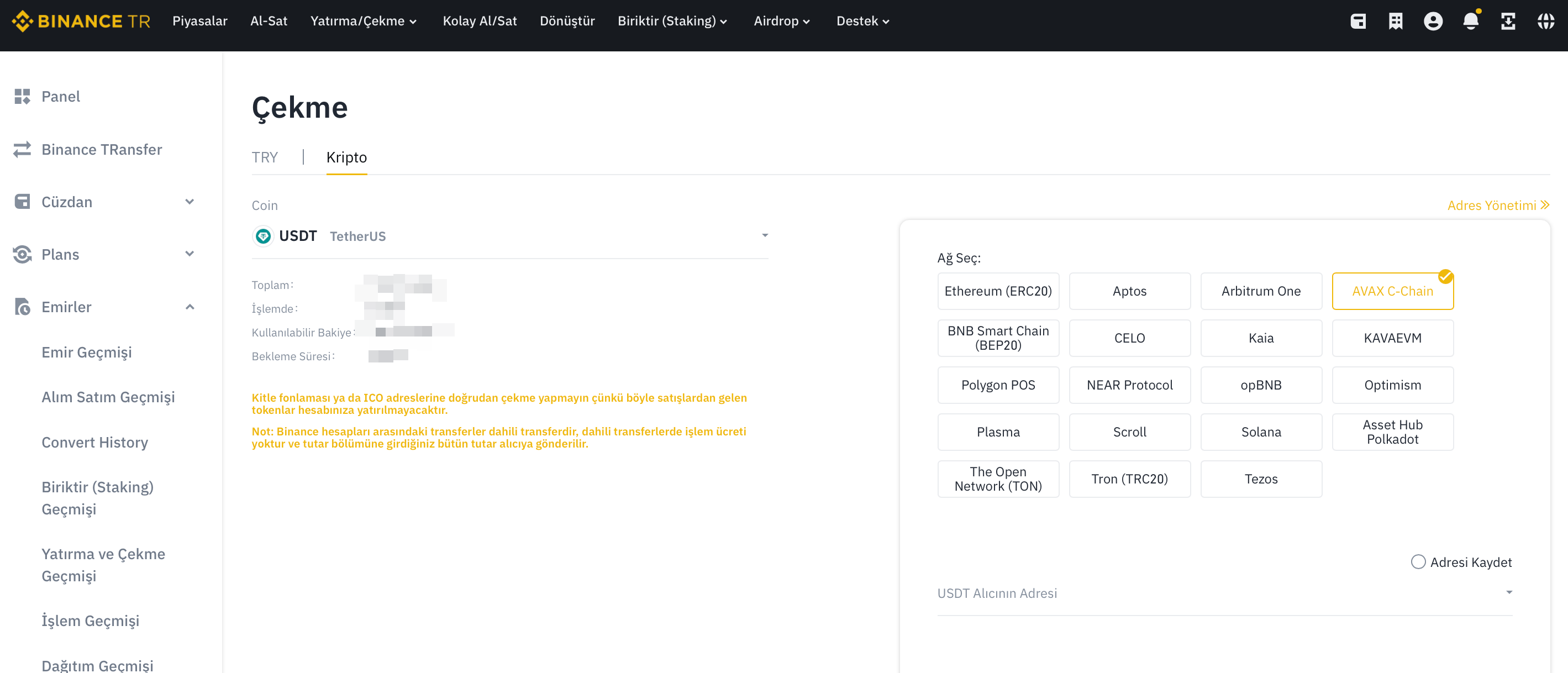Click the USDT Tether coin icon
Viewport: 1568px width, 673px height.
pos(263,236)
